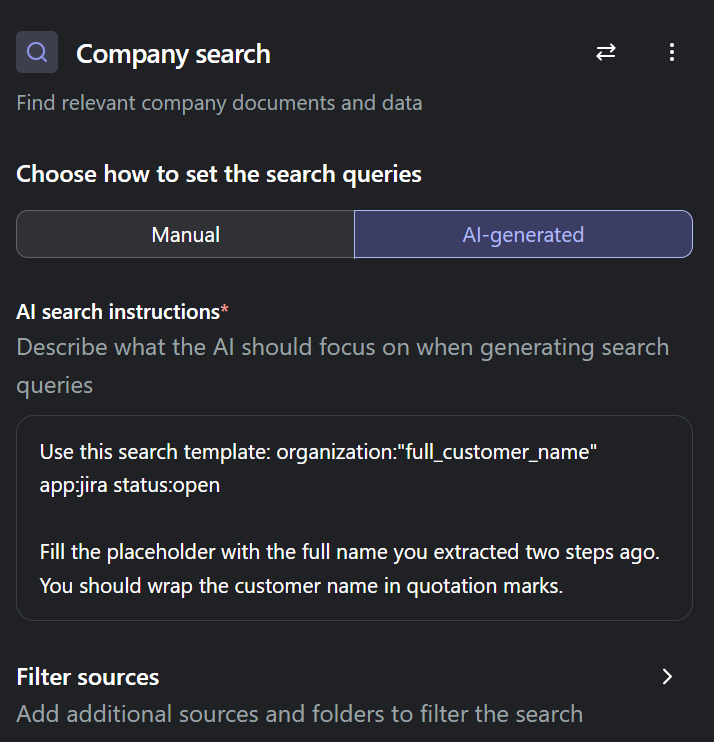Click 'Choose how to set the search queries' heading

(219, 174)
